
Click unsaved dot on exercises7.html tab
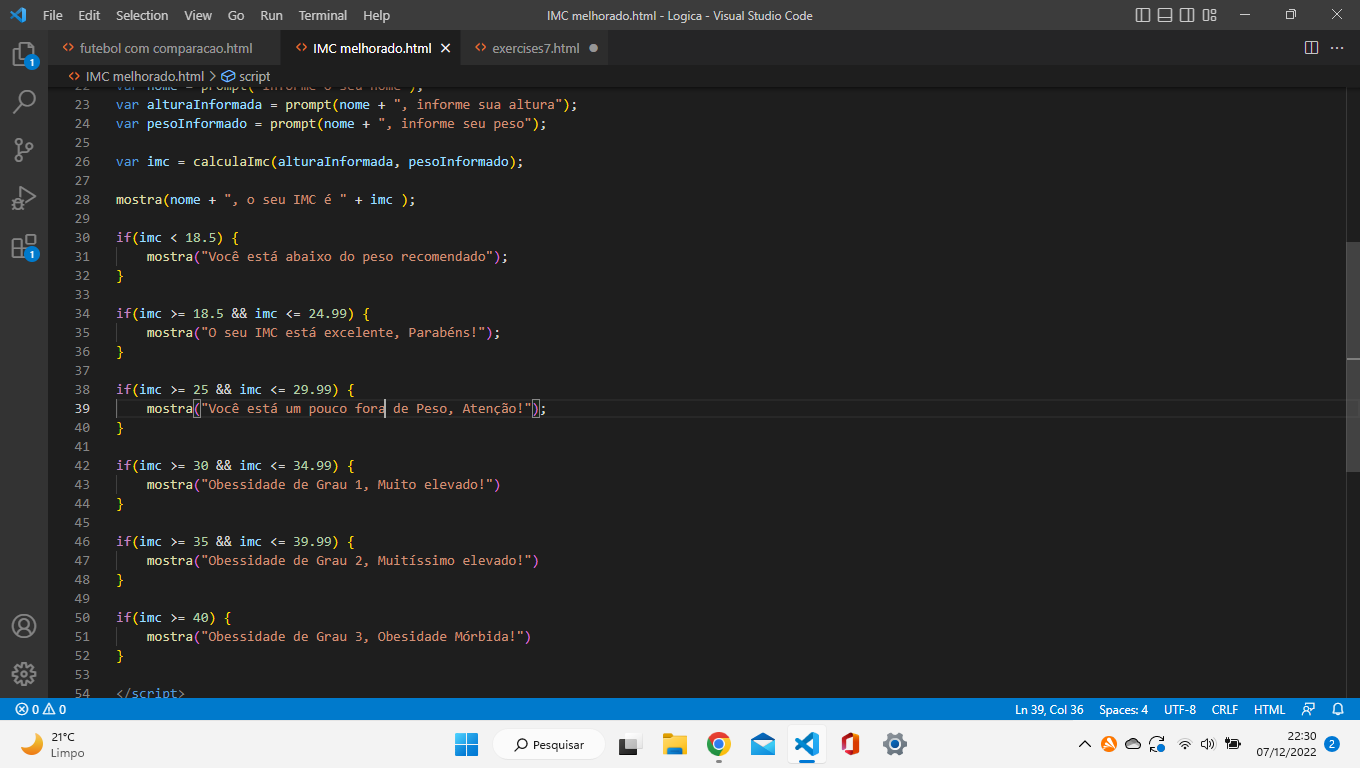594,48
